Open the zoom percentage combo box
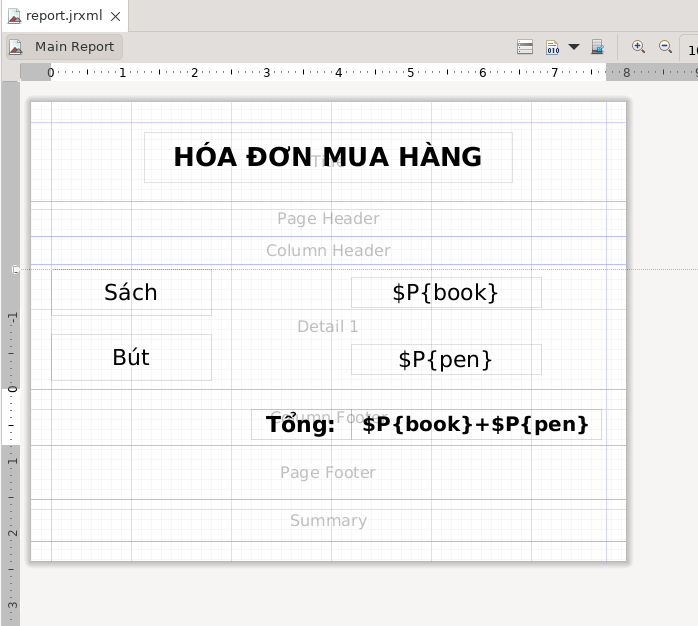 tap(690, 48)
